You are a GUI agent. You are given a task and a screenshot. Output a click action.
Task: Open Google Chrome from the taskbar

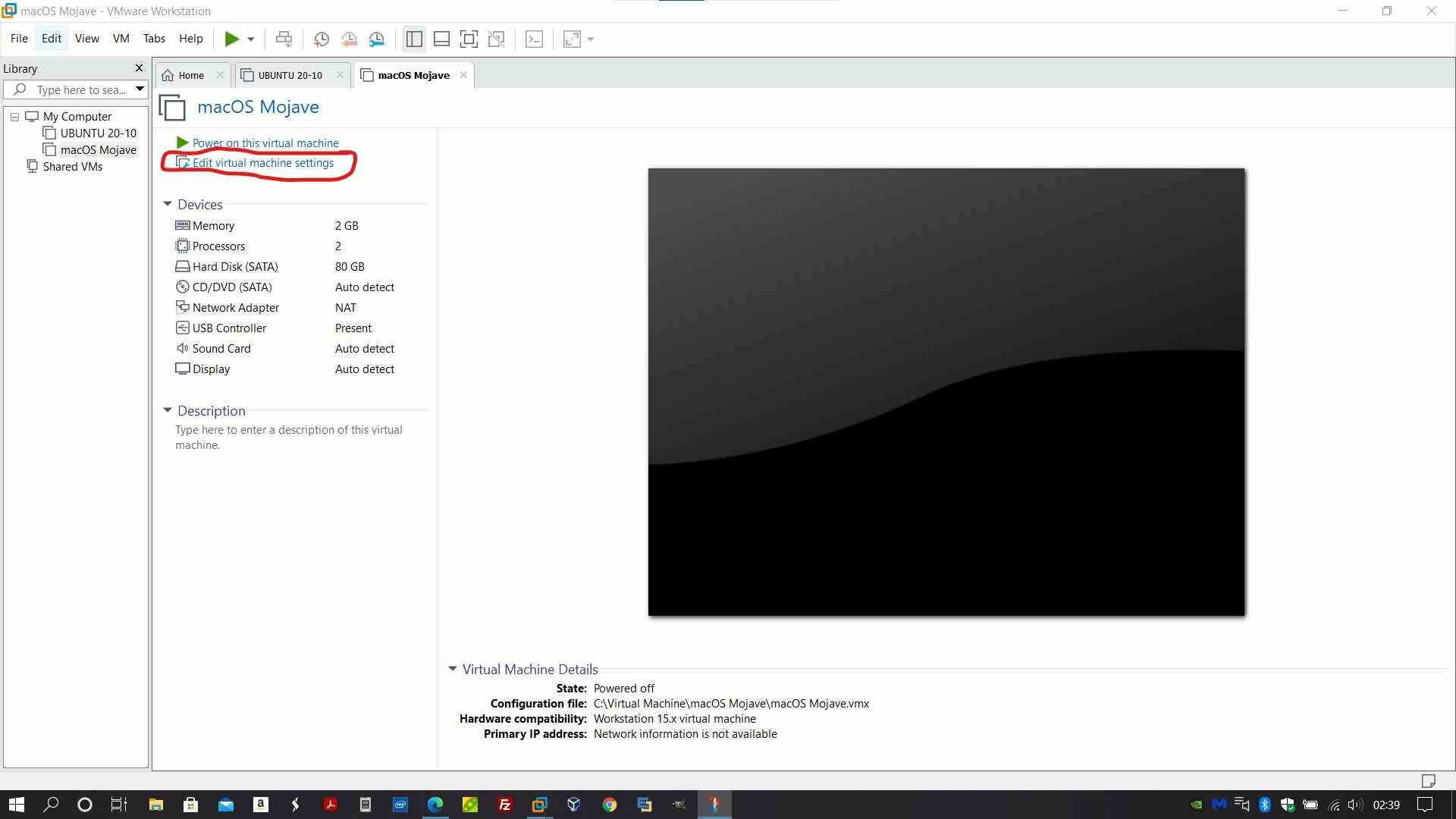[x=609, y=805]
